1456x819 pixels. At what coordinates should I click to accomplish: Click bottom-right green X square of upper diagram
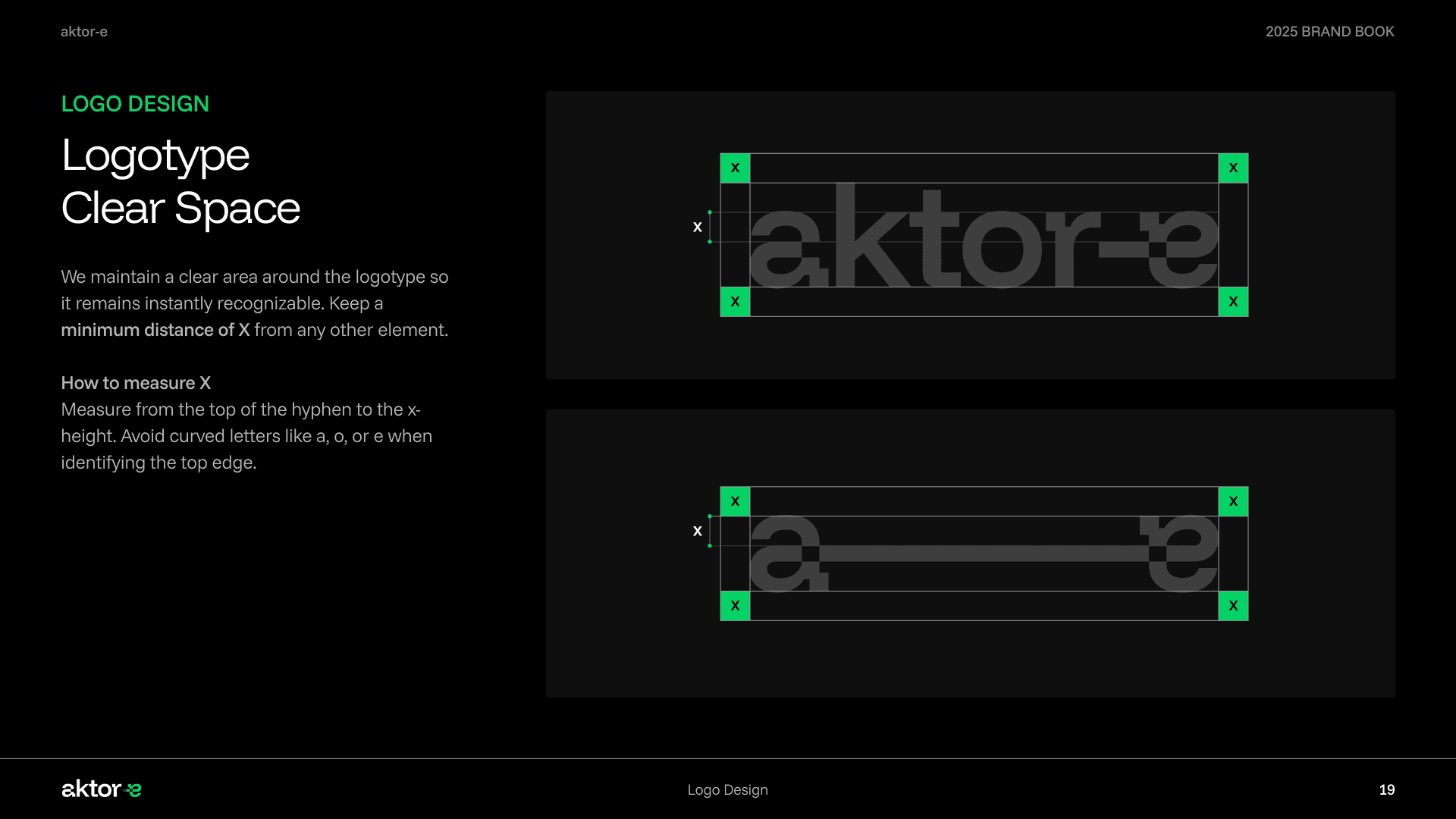point(1233,302)
